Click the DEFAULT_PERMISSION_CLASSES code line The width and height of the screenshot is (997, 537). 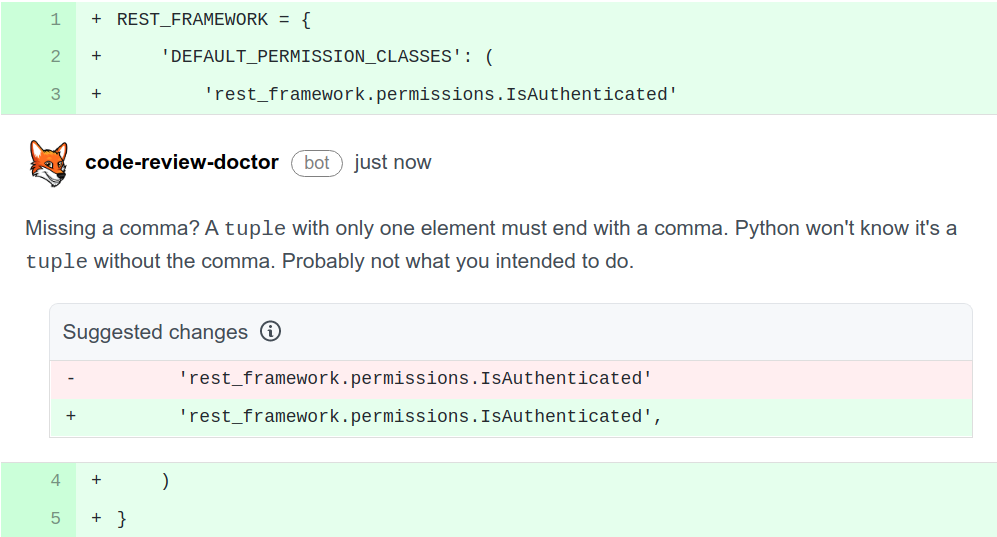coord(536,57)
